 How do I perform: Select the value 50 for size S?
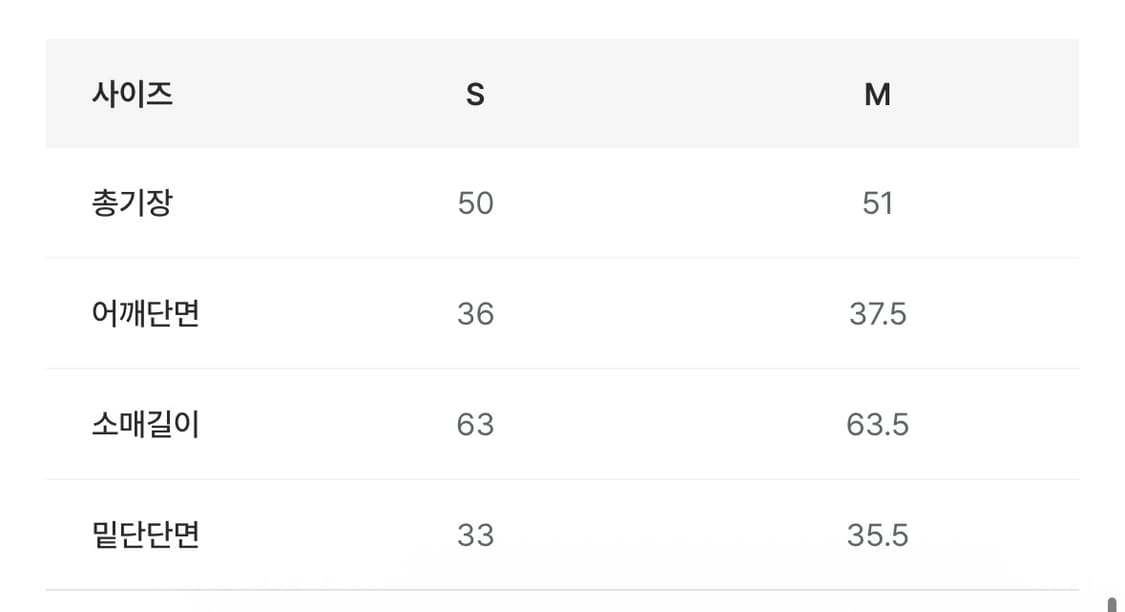(475, 204)
